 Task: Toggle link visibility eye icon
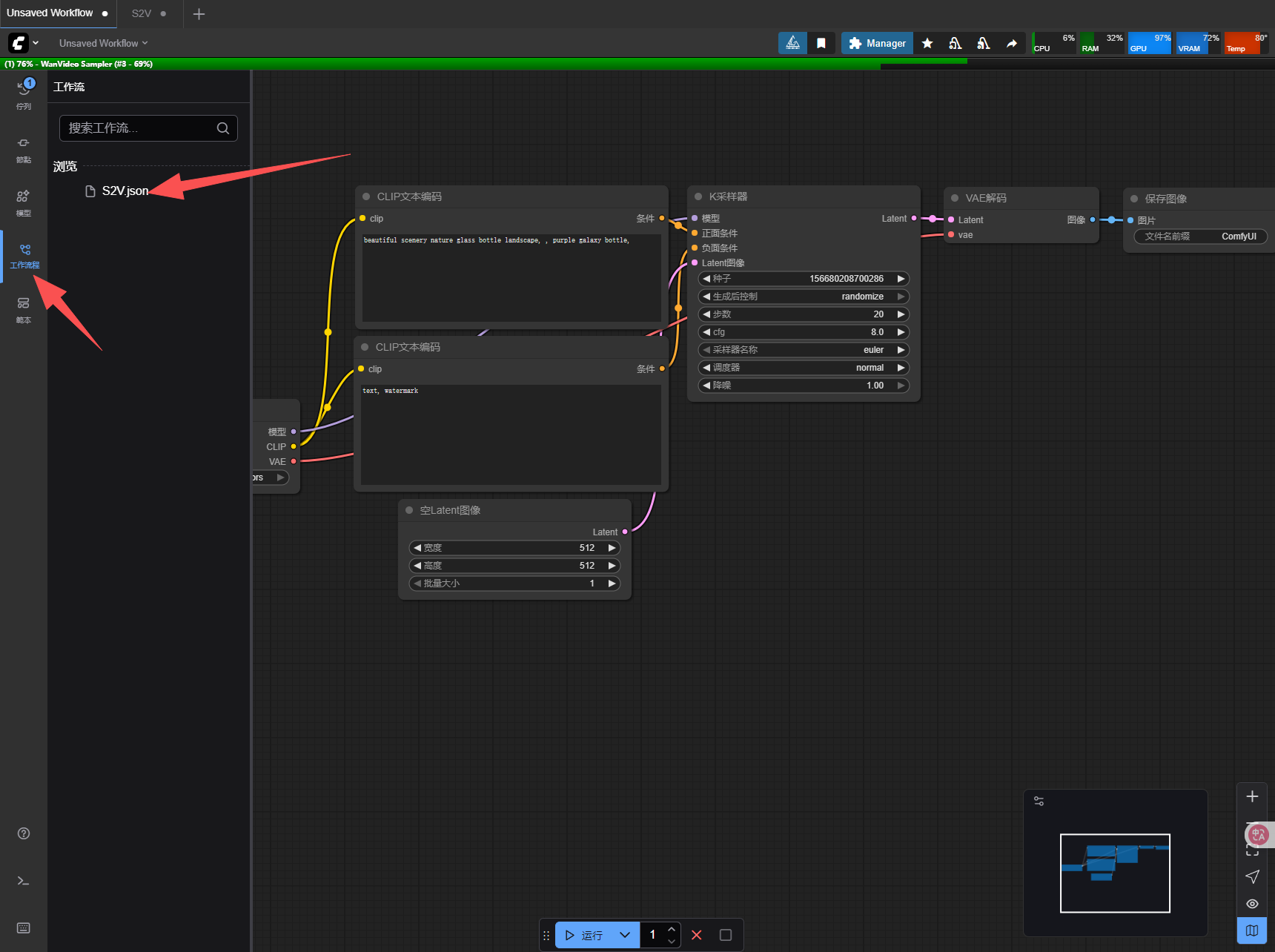tap(1252, 904)
